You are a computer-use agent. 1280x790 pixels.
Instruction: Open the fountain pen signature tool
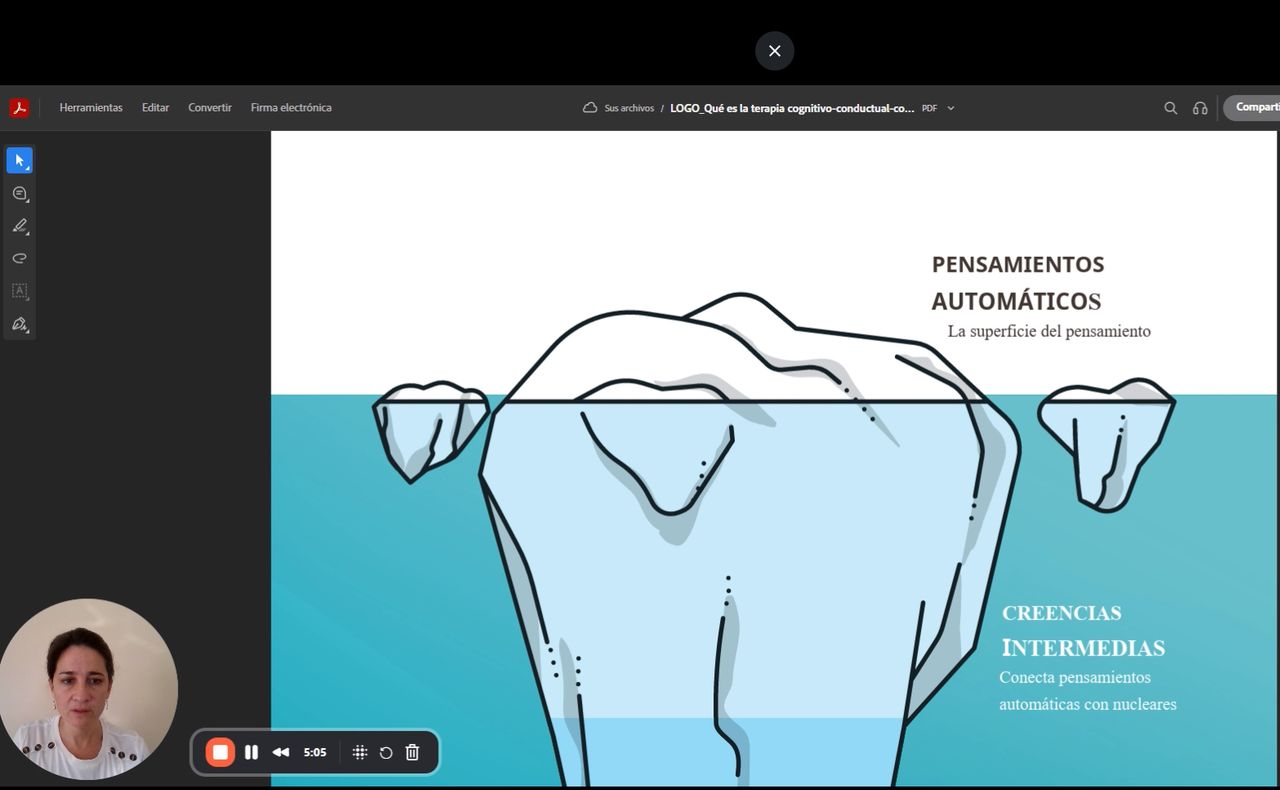click(x=19, y=324)
